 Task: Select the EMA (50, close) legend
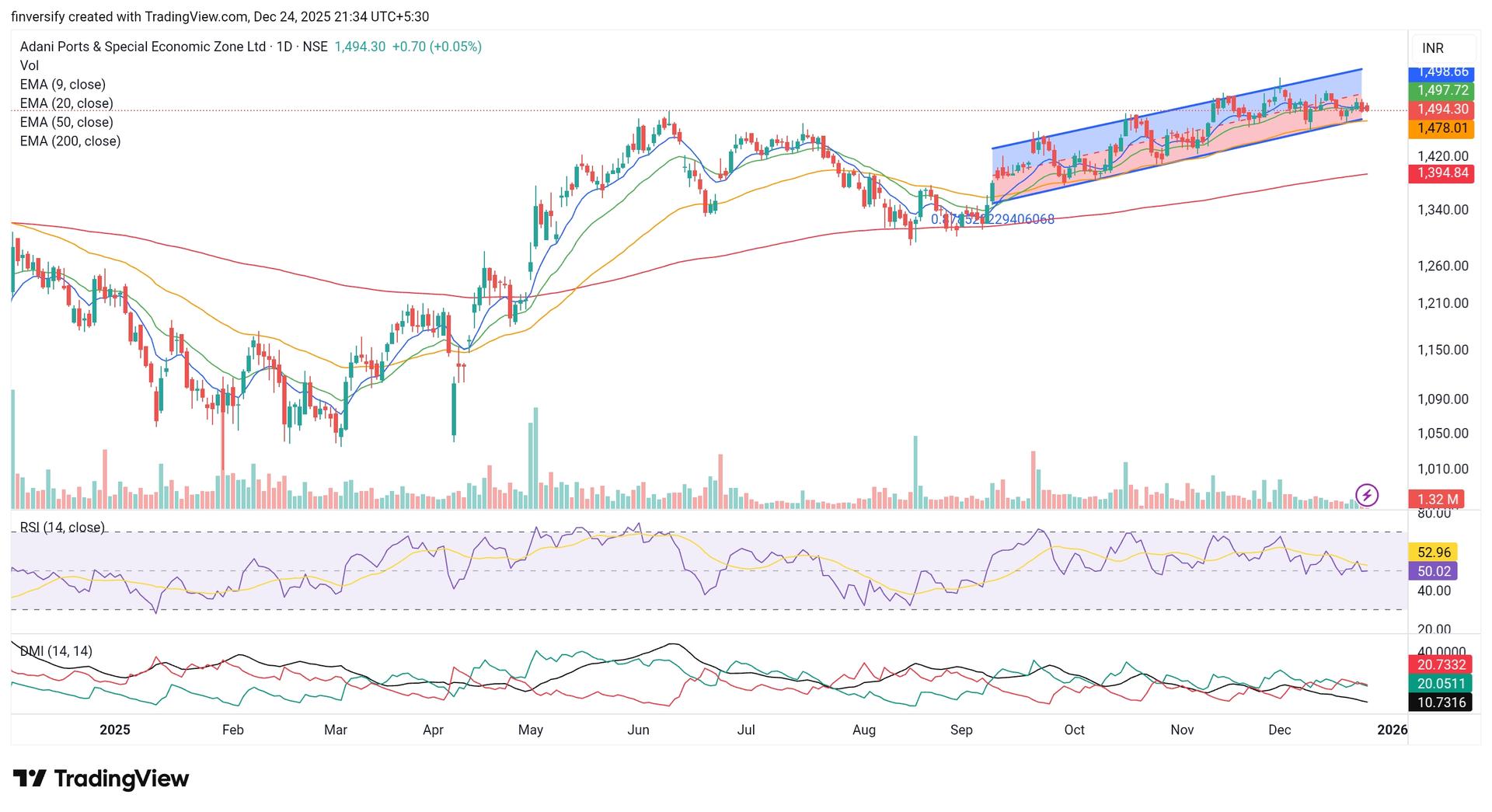click(x=67, y=122)
